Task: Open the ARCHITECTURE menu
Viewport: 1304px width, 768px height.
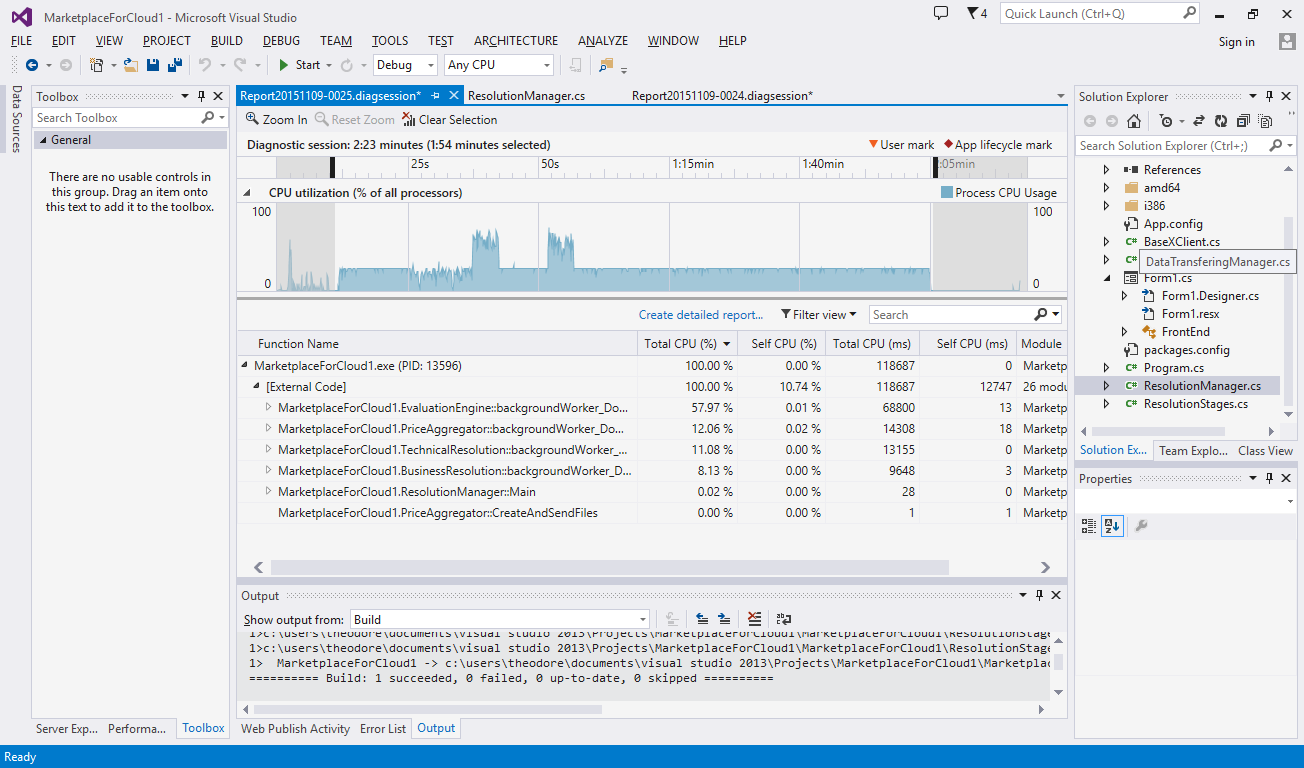Action: coord(516,41)
